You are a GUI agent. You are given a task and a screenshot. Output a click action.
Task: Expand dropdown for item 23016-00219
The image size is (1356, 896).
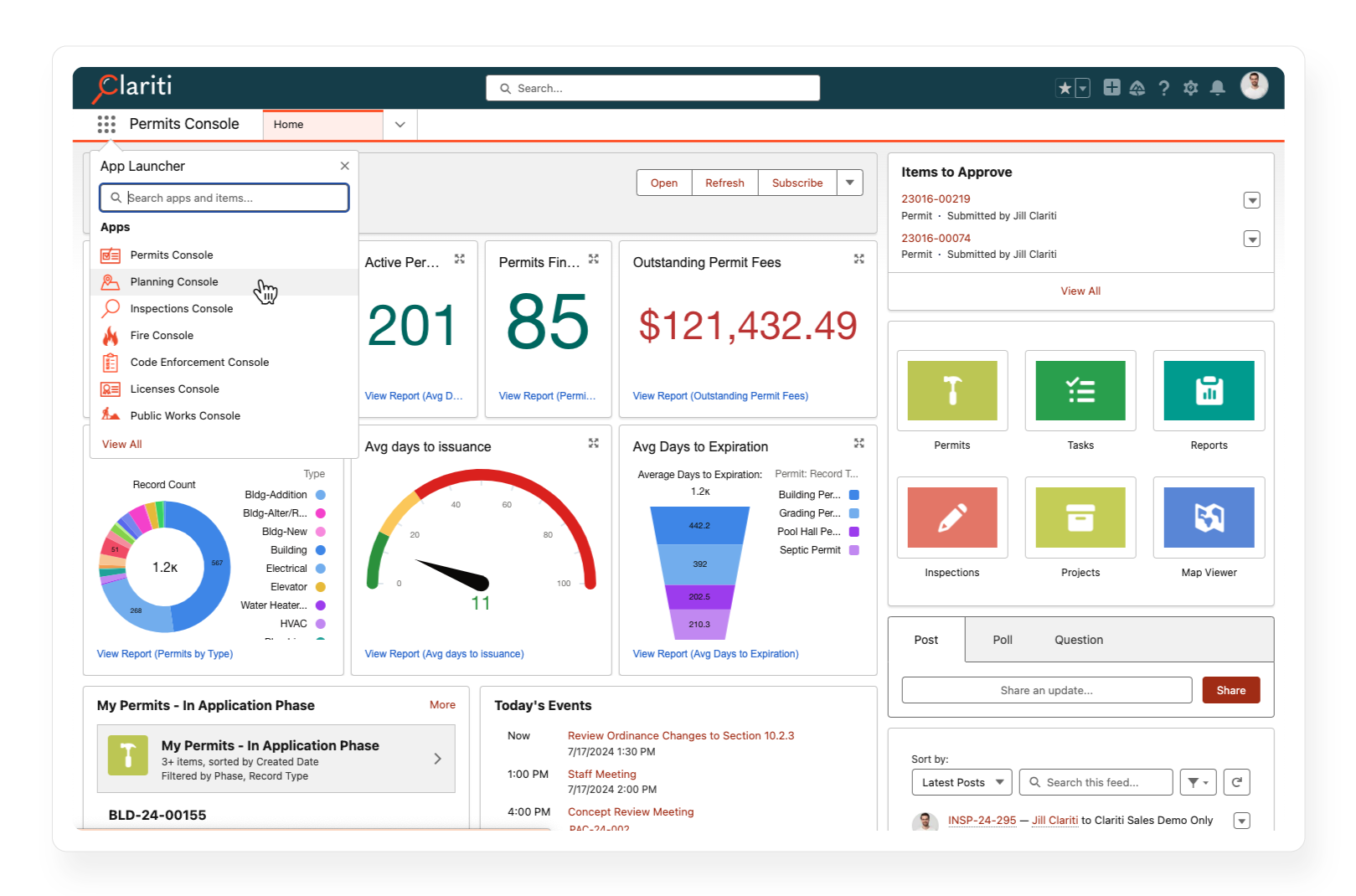pos(1251,200)
